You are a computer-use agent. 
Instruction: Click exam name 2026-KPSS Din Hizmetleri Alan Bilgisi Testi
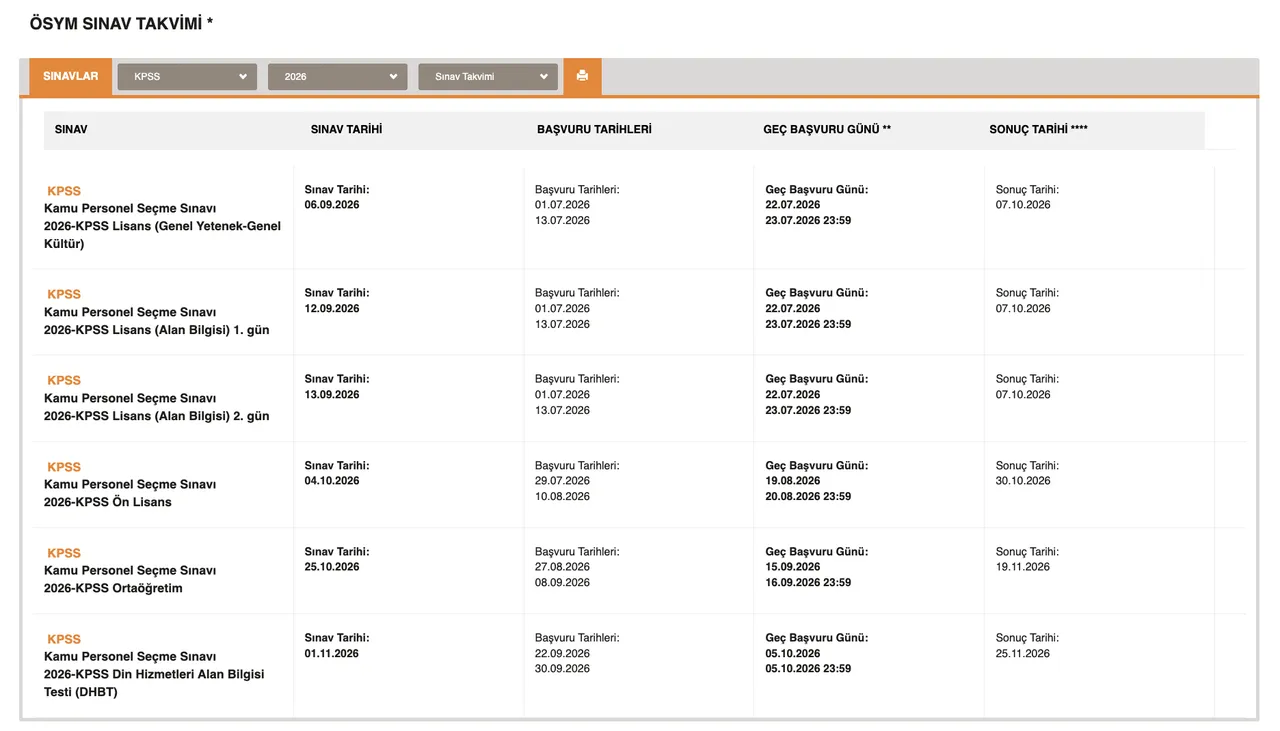click(154, 683)
